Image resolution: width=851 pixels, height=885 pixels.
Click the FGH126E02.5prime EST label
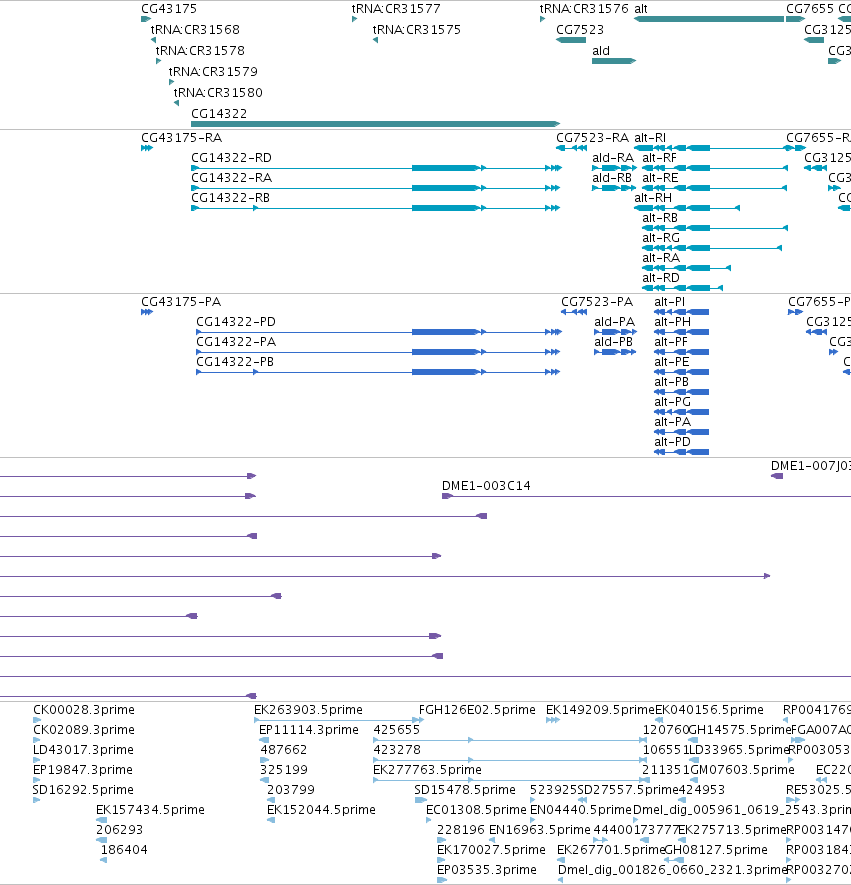[477, 710]
